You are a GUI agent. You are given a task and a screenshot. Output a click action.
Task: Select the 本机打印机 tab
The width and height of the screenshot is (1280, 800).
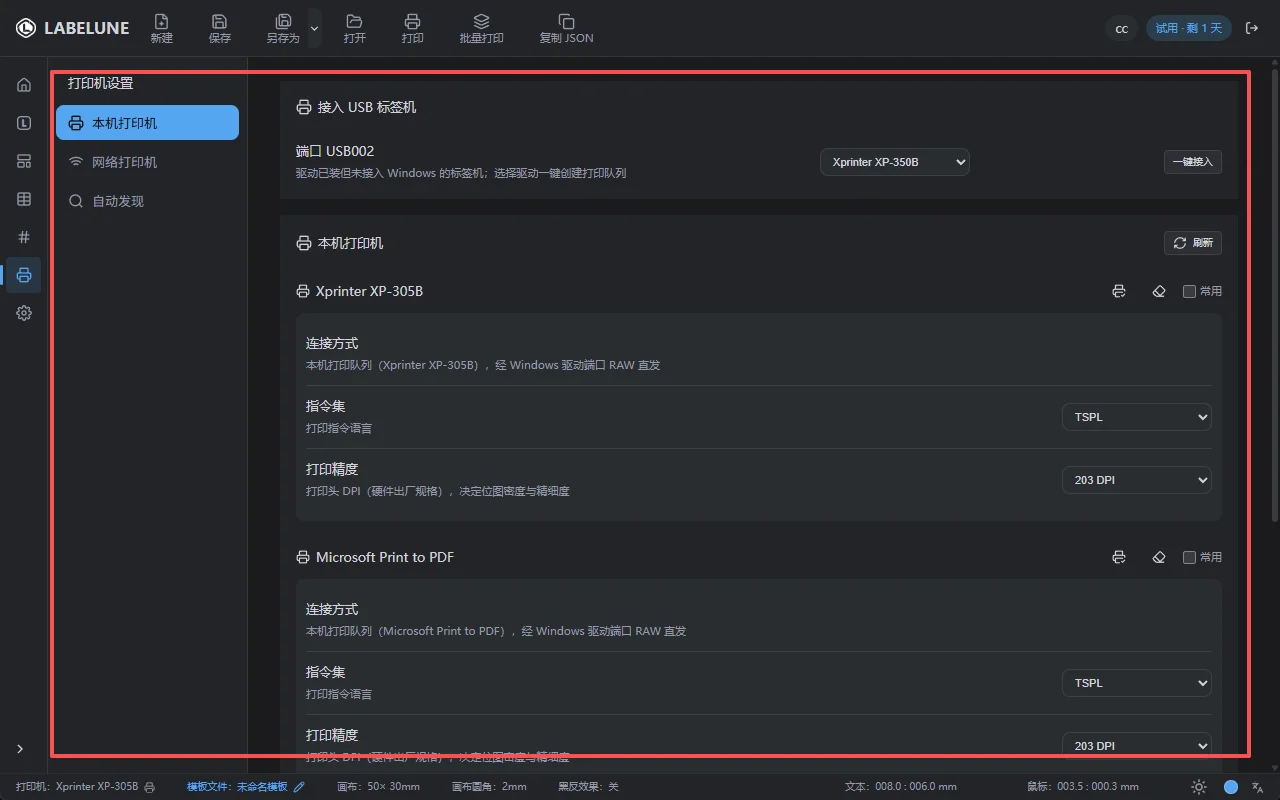click(147, 123)
